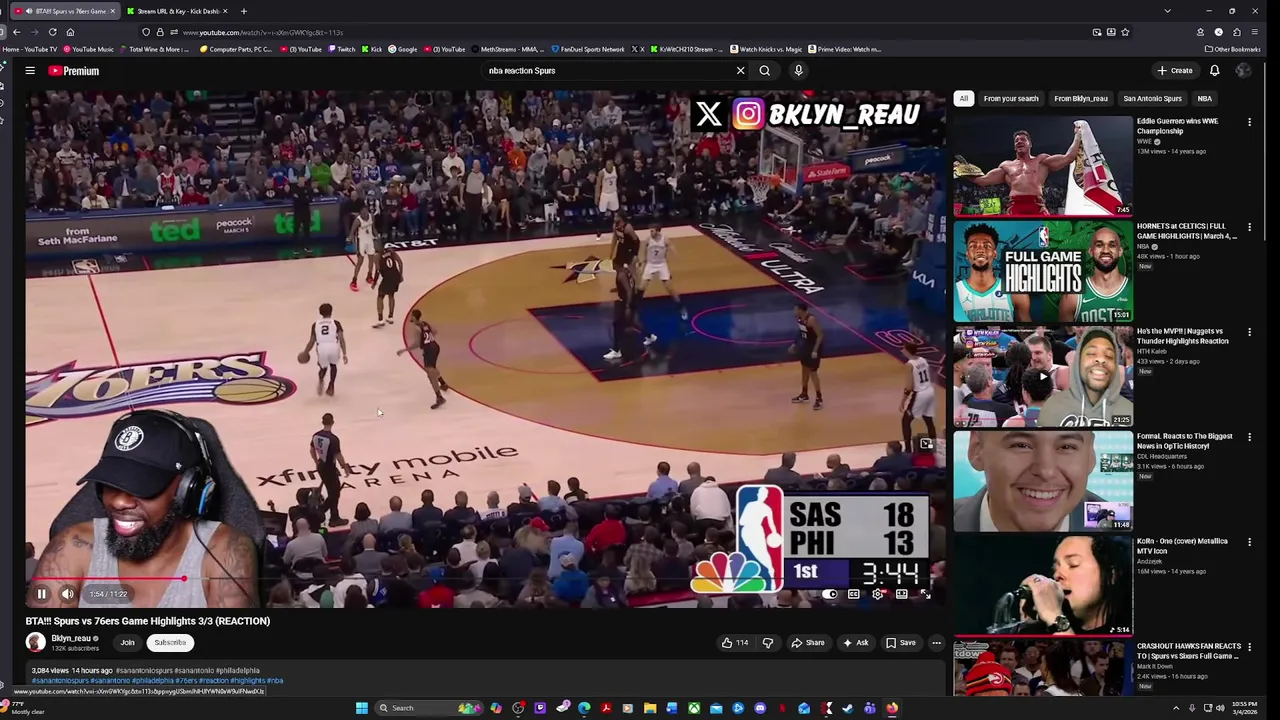The height and width of the screenshot is (720, 1280).
Task: Toggle the autoplay switch in the player
Action: 829,594
